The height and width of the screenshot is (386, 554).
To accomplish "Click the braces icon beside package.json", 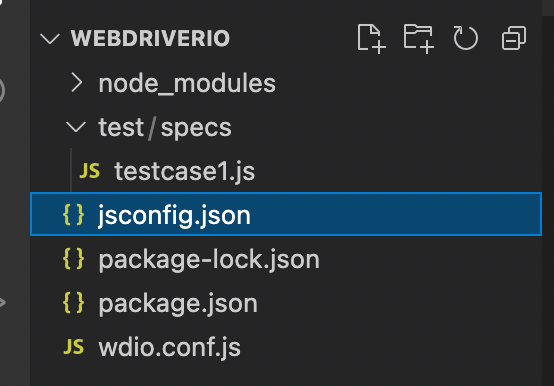I will click(73, 303).
